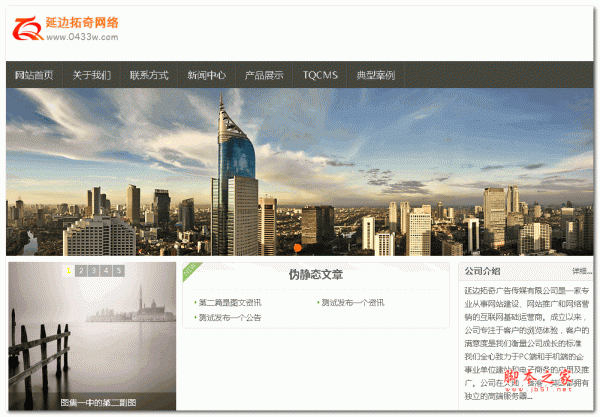Open 典型案例 in the navigation bar
Image resolution: width=600 pixels, height=417 pixels.
click(x=376, y=75)
